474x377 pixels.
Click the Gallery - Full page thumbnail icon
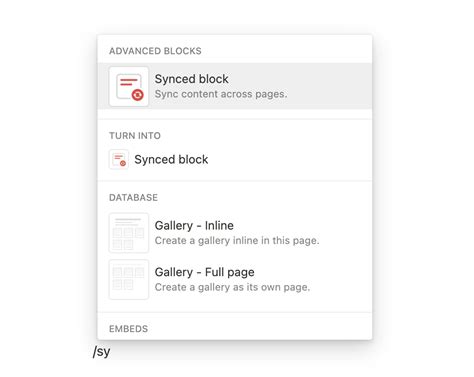(129, 279)
